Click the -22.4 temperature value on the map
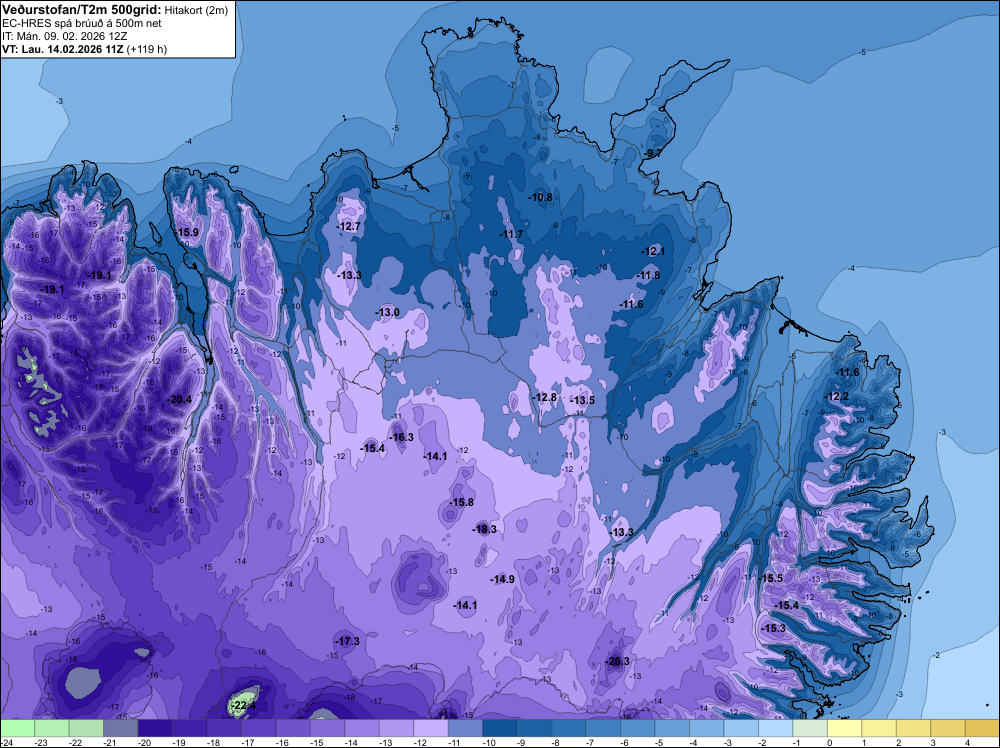 coord(243,705)
